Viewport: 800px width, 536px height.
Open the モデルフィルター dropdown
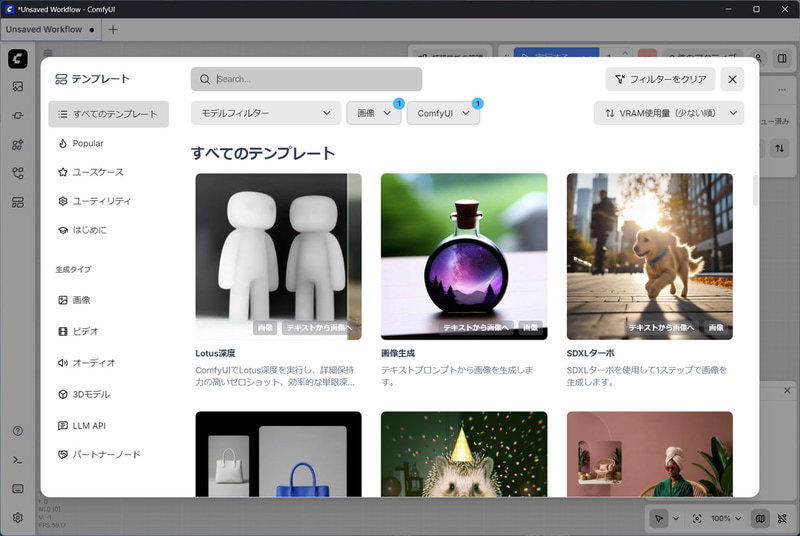(266, 113)
